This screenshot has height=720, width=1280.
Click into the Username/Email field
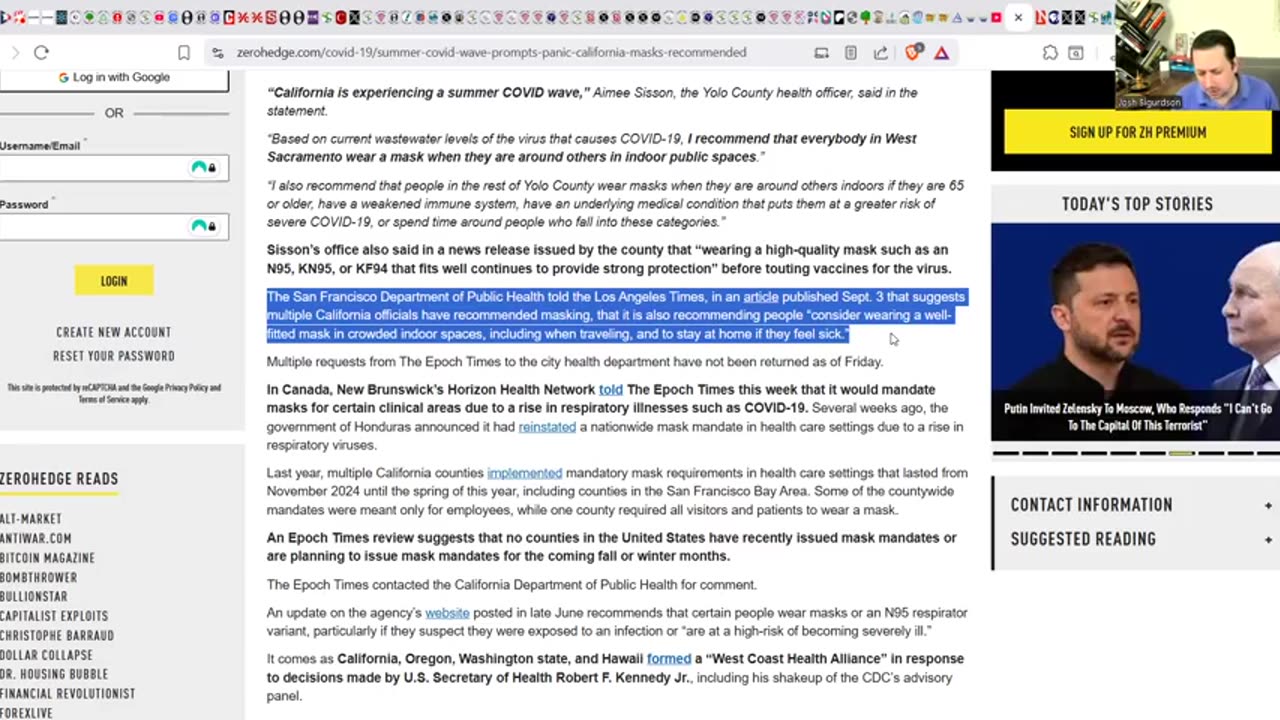(114, 168)
